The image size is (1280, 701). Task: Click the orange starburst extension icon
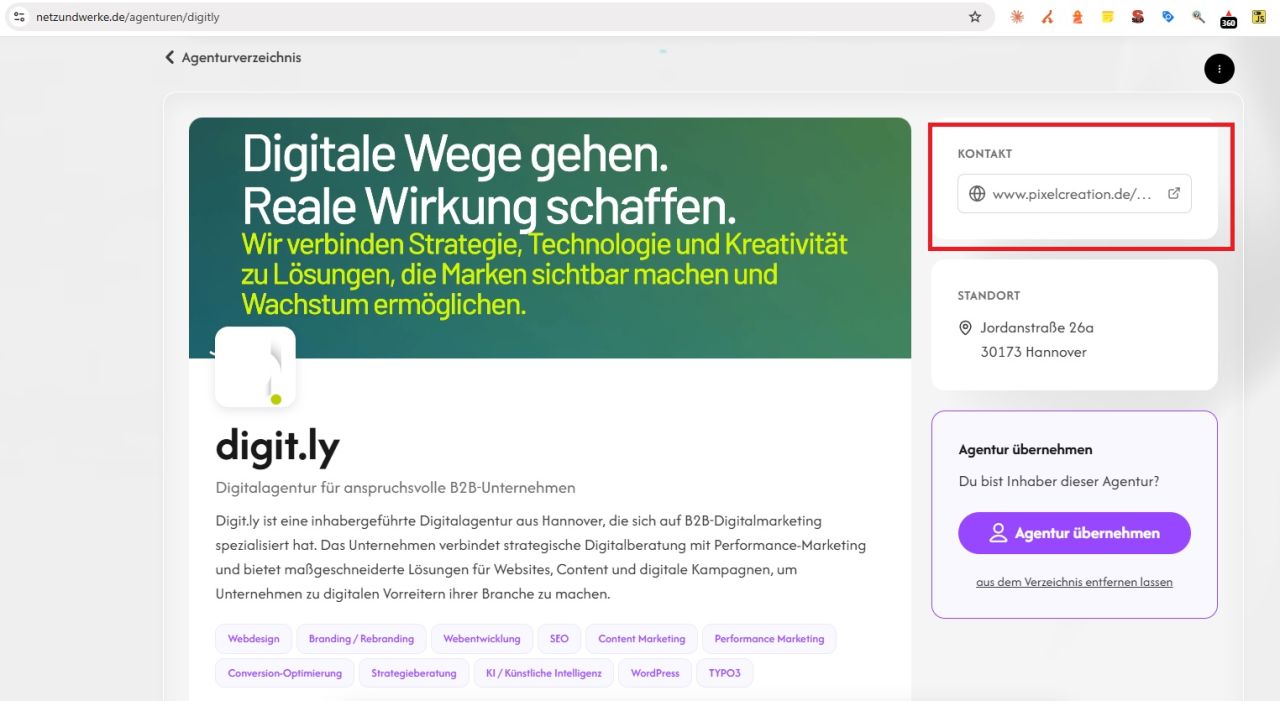coord(1017,17)
